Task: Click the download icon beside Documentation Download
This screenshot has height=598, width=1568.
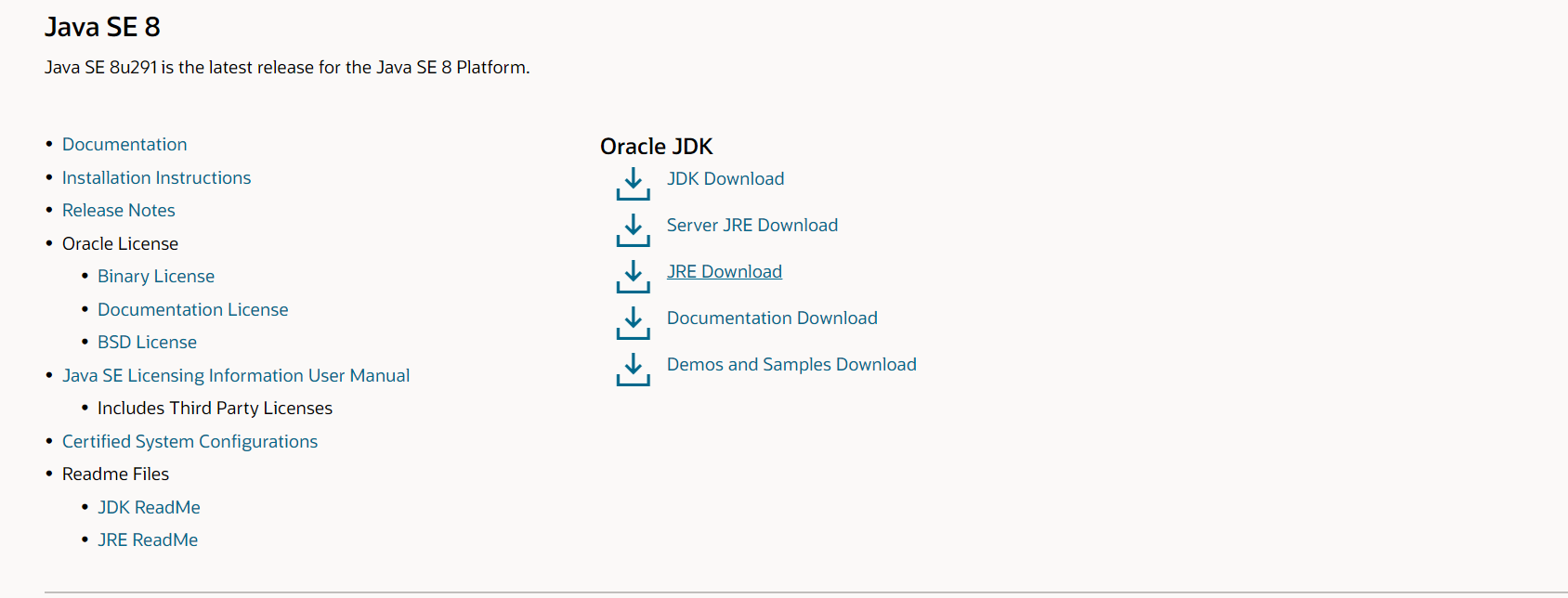Action: [633, 323]
